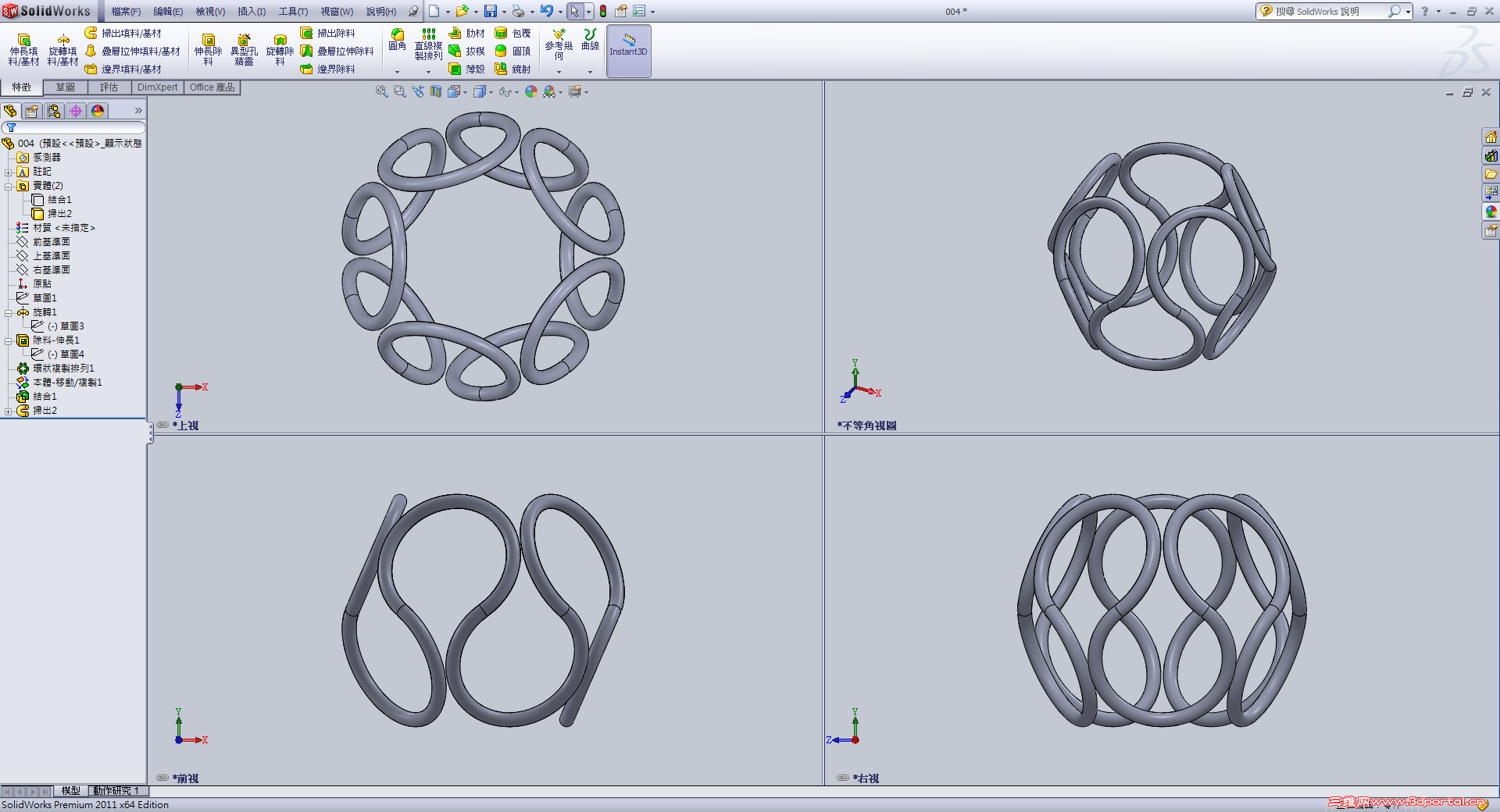Open the 工具(T) menu
This screenshot has width=1500, height=812.
click(x=293, y=12)
